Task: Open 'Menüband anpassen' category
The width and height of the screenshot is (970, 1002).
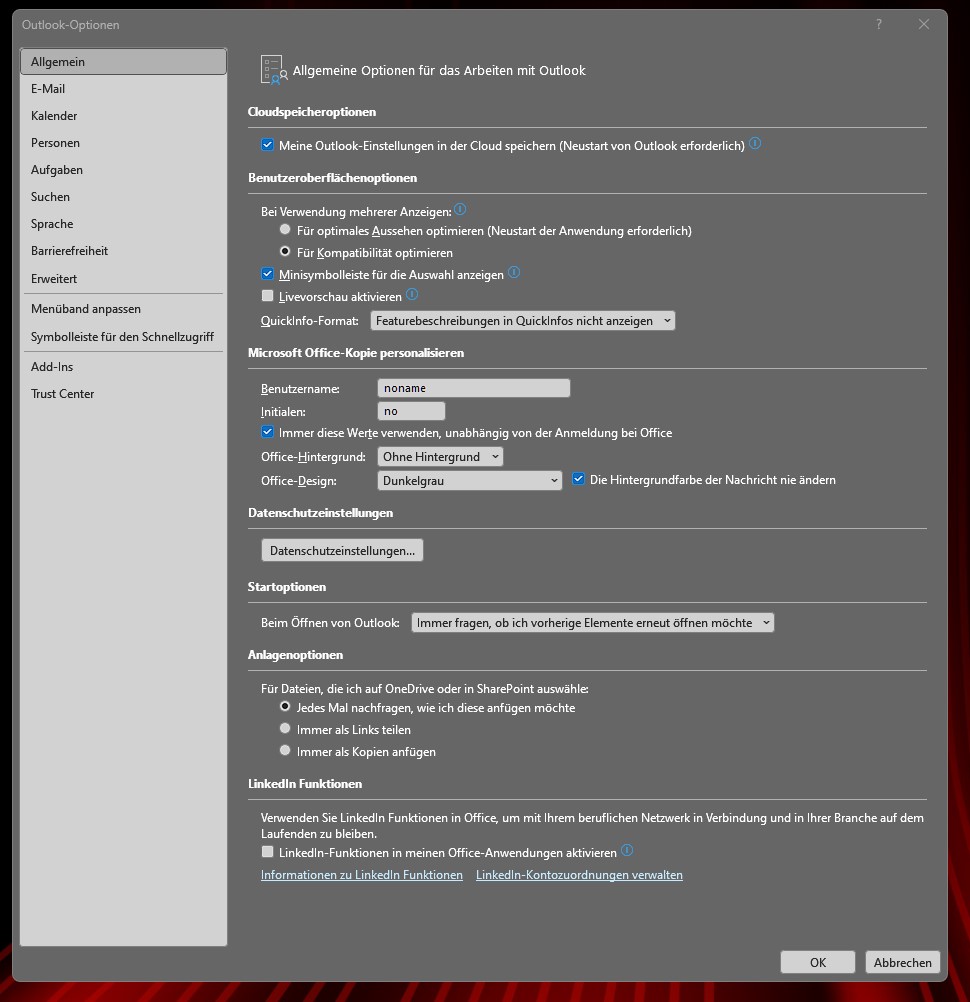Action: [123, 309]
